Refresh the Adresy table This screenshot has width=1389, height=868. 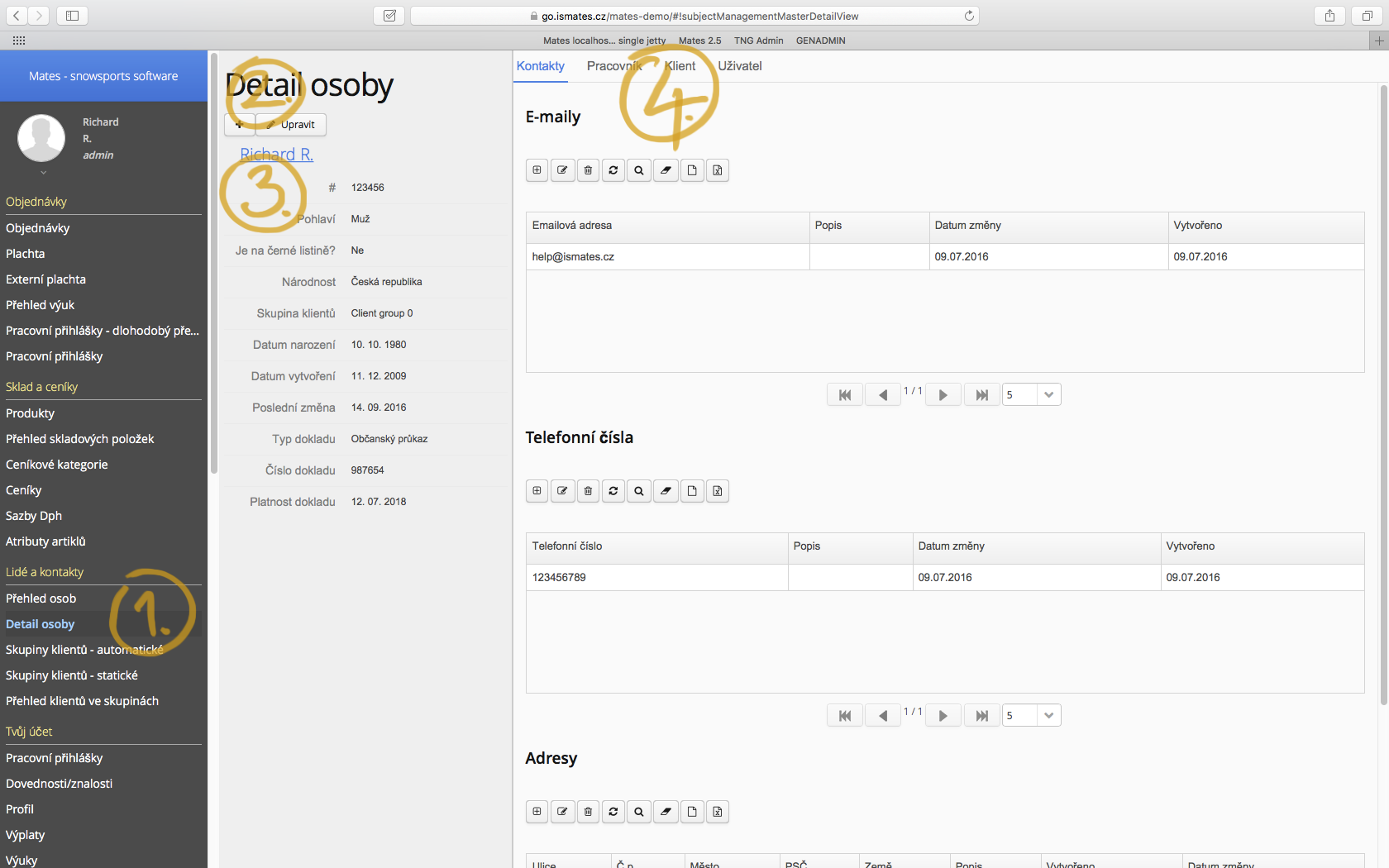click(613, 812)
